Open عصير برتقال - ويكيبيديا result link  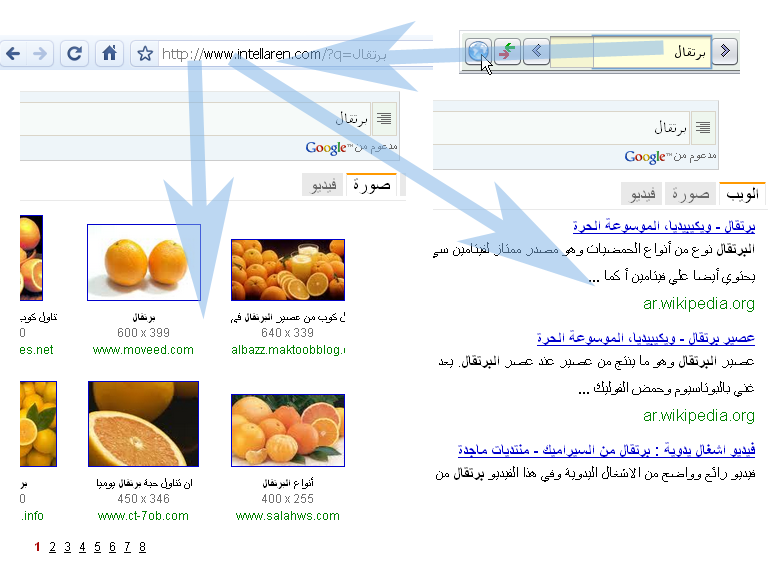tap(646, 338)
